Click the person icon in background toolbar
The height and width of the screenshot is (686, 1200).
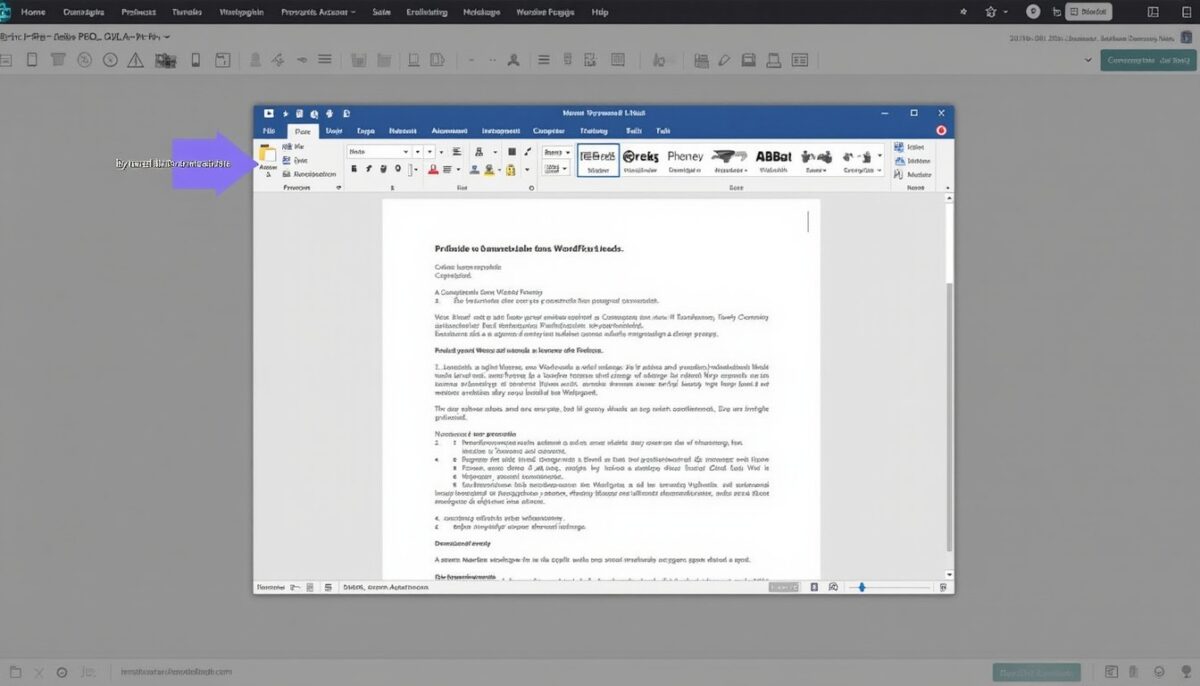coord(514,59)
